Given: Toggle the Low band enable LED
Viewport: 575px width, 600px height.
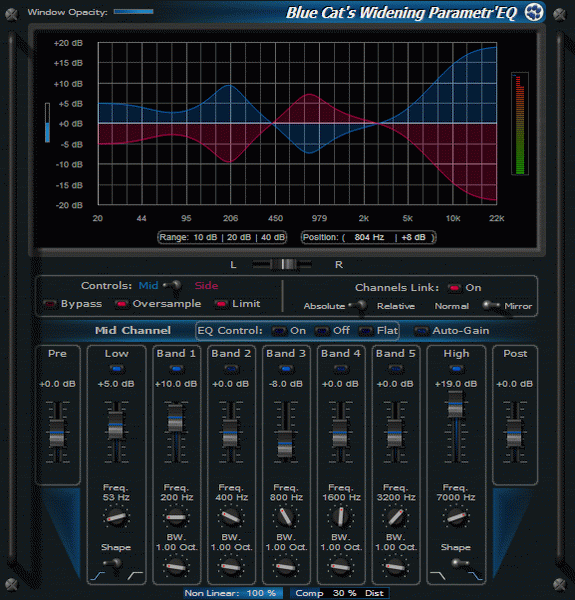Looking at the screenshot, I should click(116, 369).
